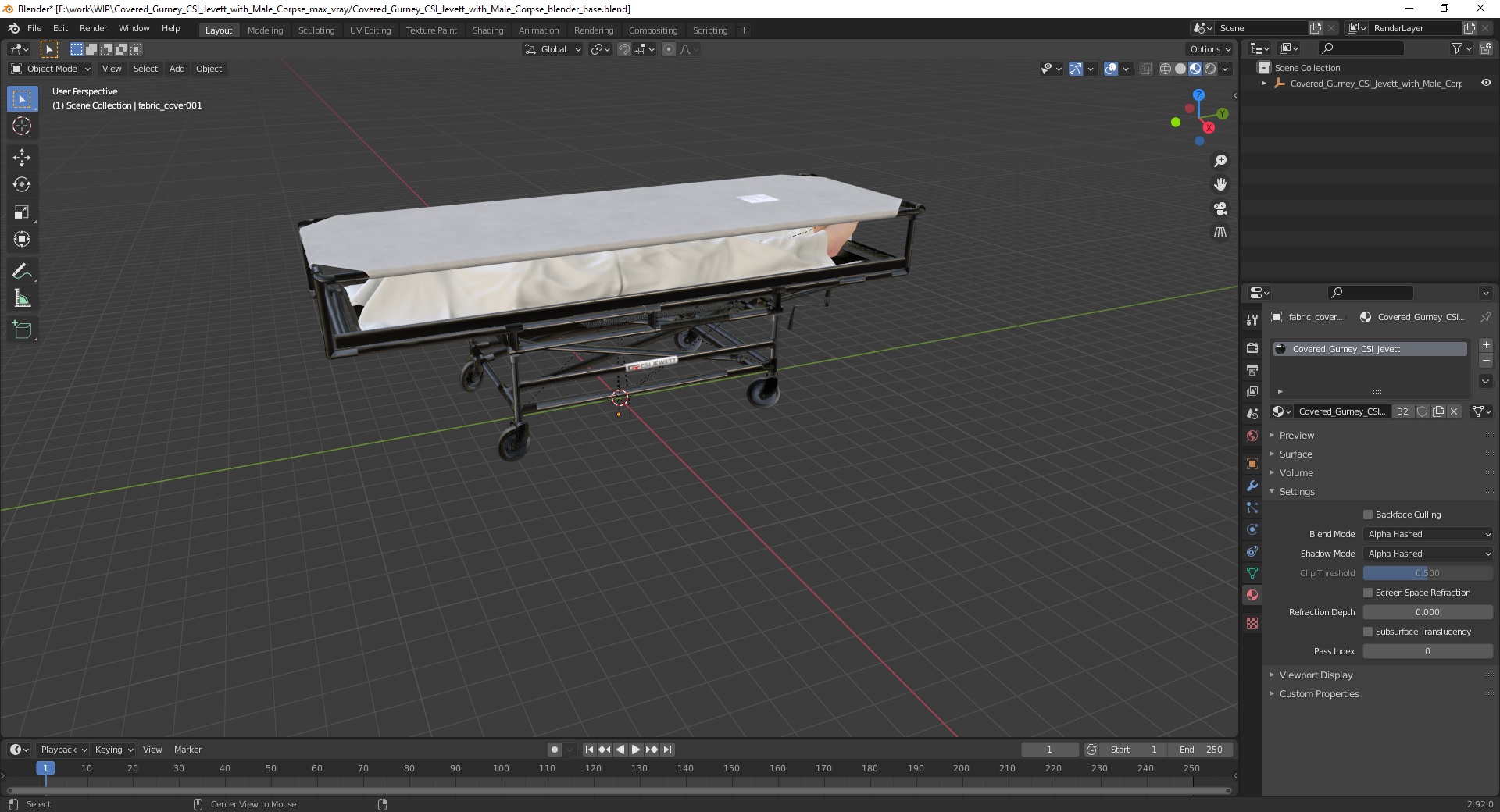
Task: Switch to the Shading workspace tab
Action: click(x=487, y=30)
